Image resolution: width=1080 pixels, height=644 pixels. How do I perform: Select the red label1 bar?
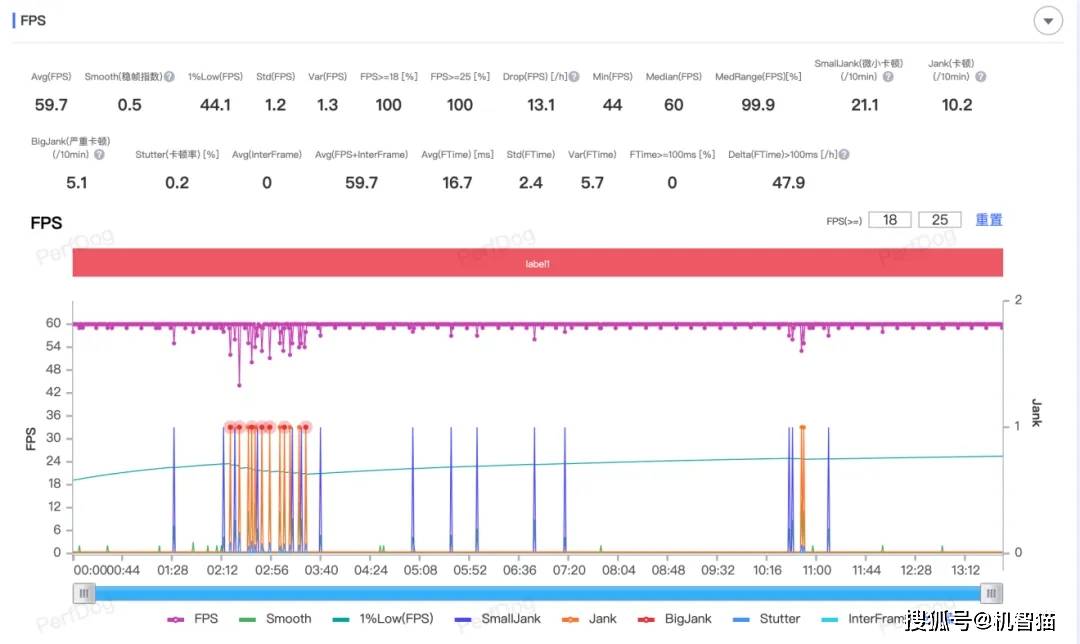[x=537, y=264]
